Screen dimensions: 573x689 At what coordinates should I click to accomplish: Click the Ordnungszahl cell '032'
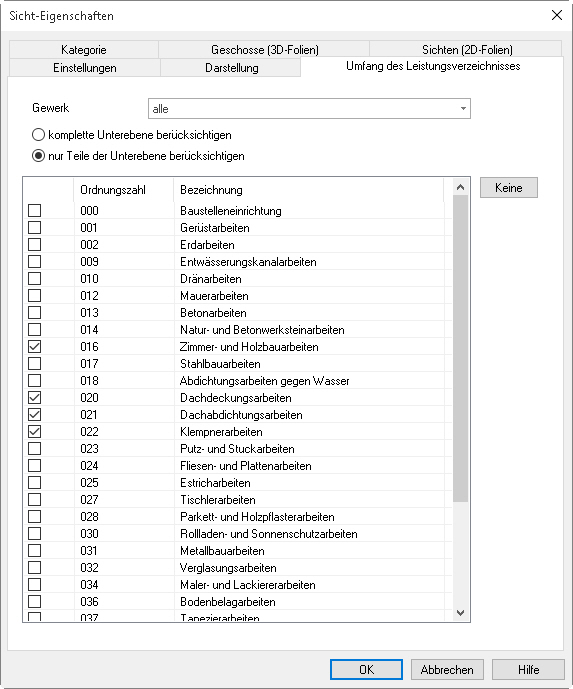[x=89, y=567]
